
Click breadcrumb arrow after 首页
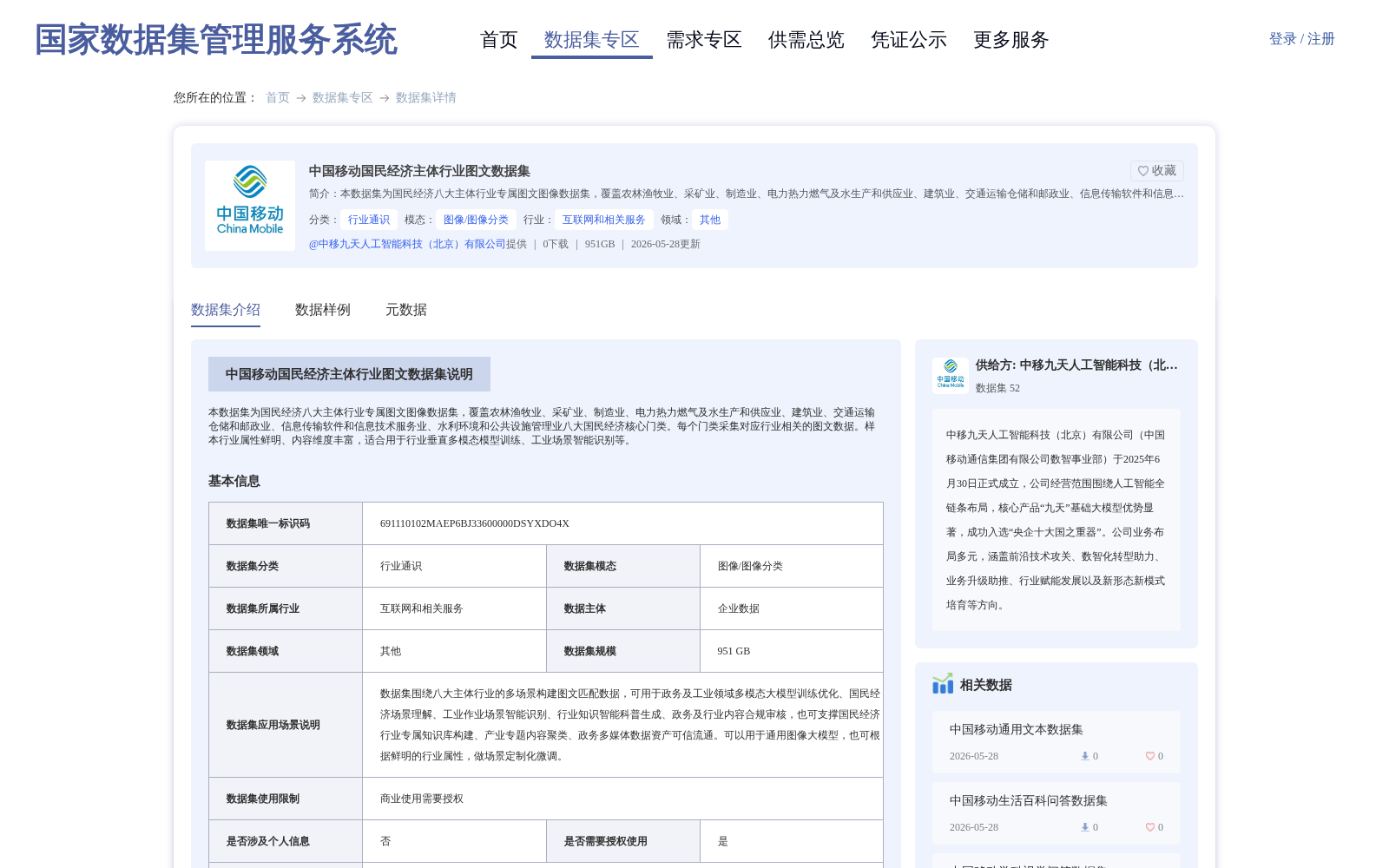[x=301, y=98]
